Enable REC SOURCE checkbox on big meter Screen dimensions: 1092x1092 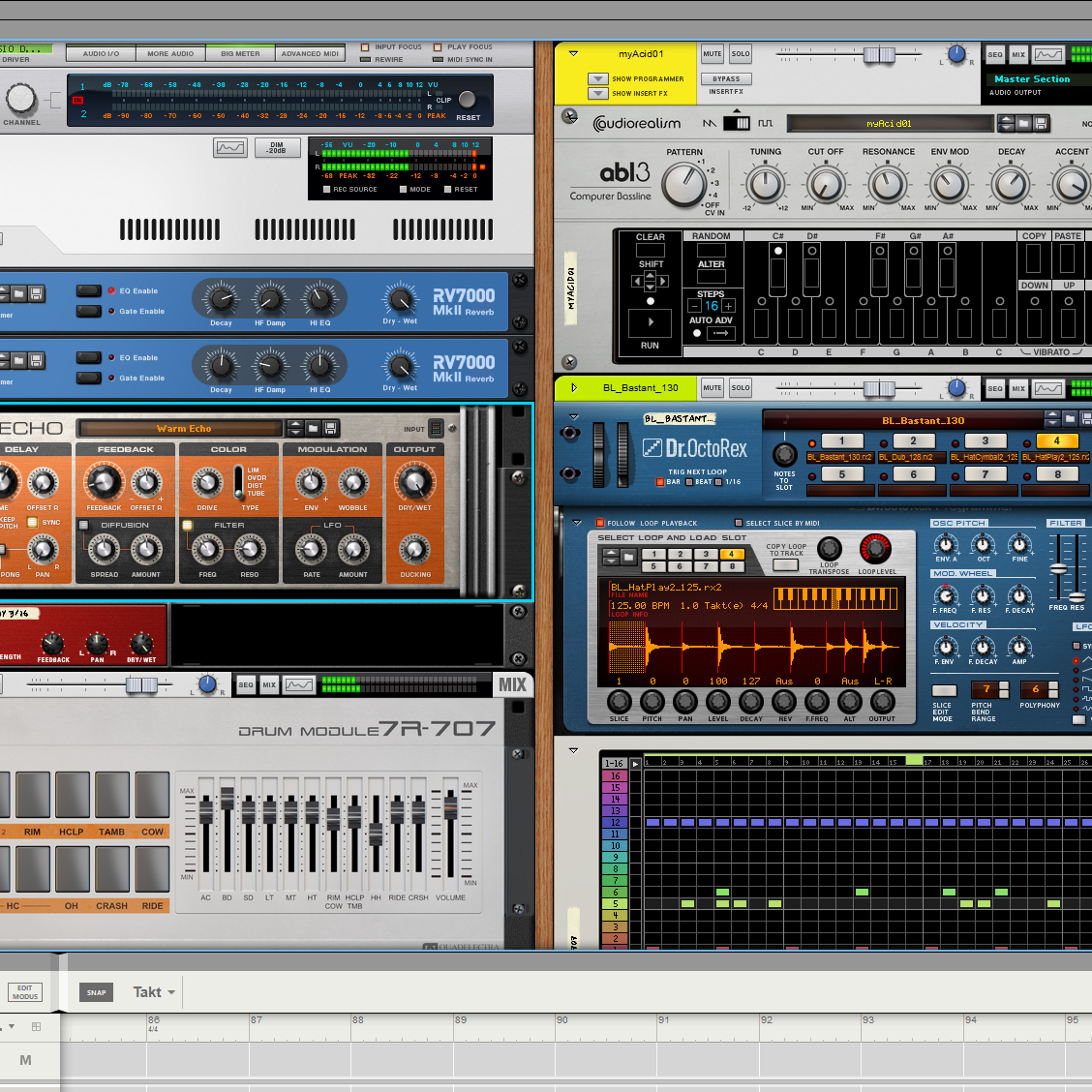coord(326,189)
